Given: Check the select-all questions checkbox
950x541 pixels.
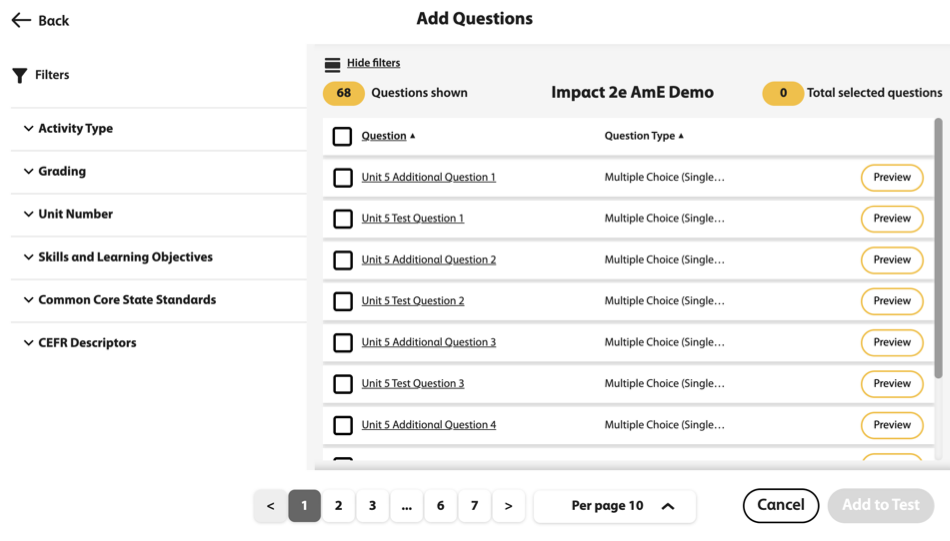Looking at the screenshot, I should [x=342, y=136].
